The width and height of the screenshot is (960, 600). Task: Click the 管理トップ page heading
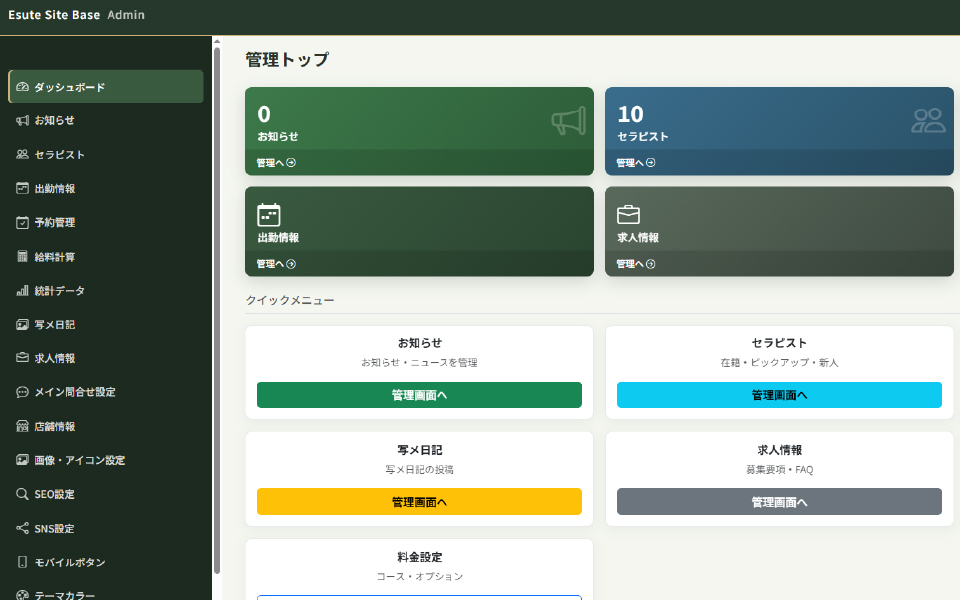[x=287, y=59]
